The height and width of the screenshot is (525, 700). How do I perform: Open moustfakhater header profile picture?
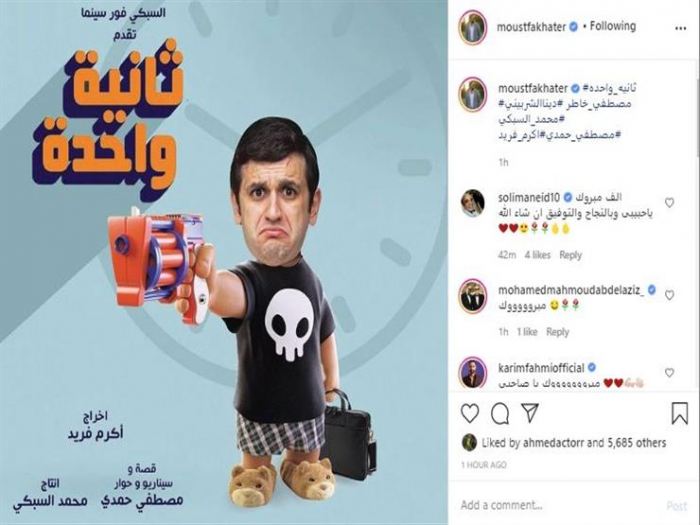(472, 28)
